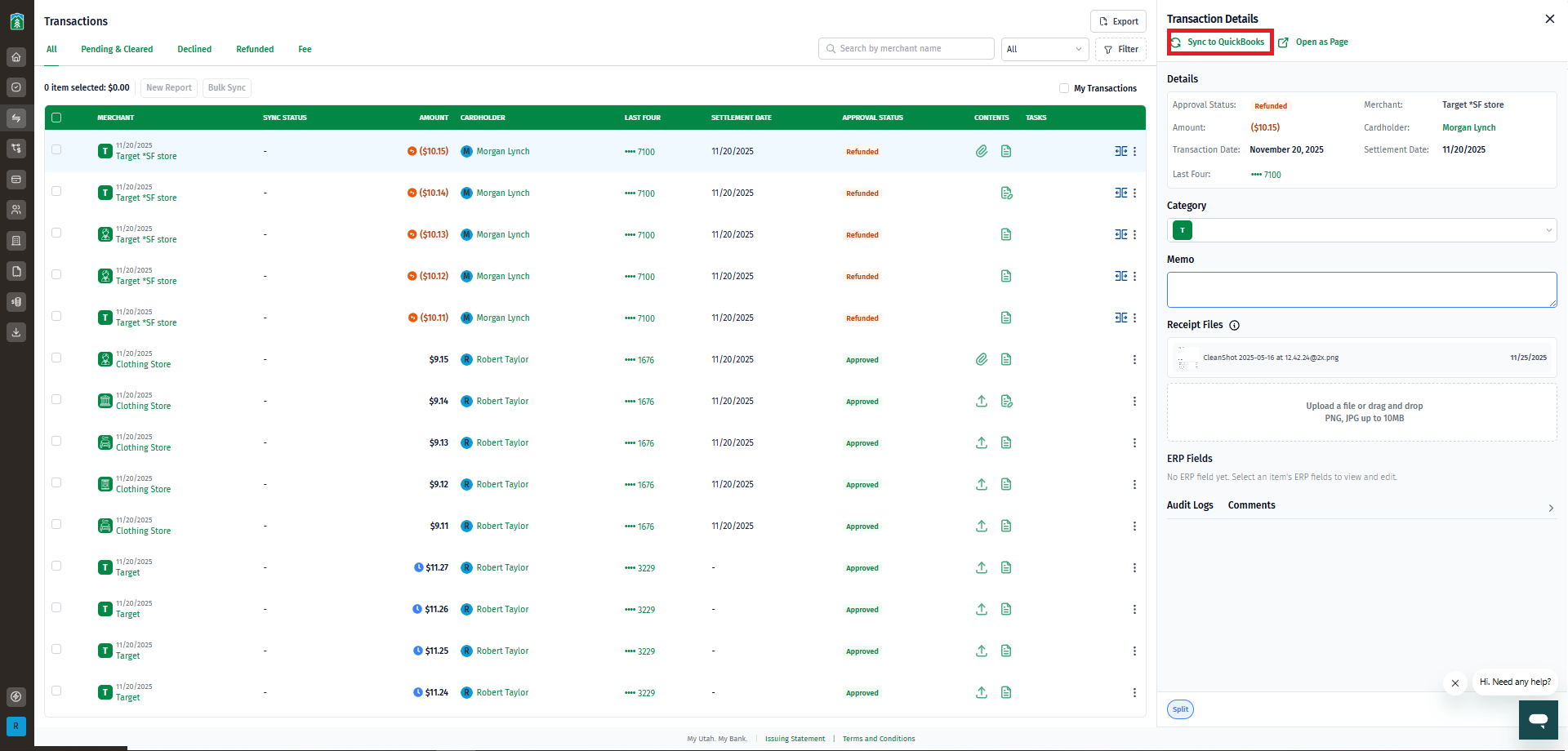The image size is (1568, 751).
Task: Click Sync to QuickBooks button
Action: pyautogui.click(x=1219, y=42)
